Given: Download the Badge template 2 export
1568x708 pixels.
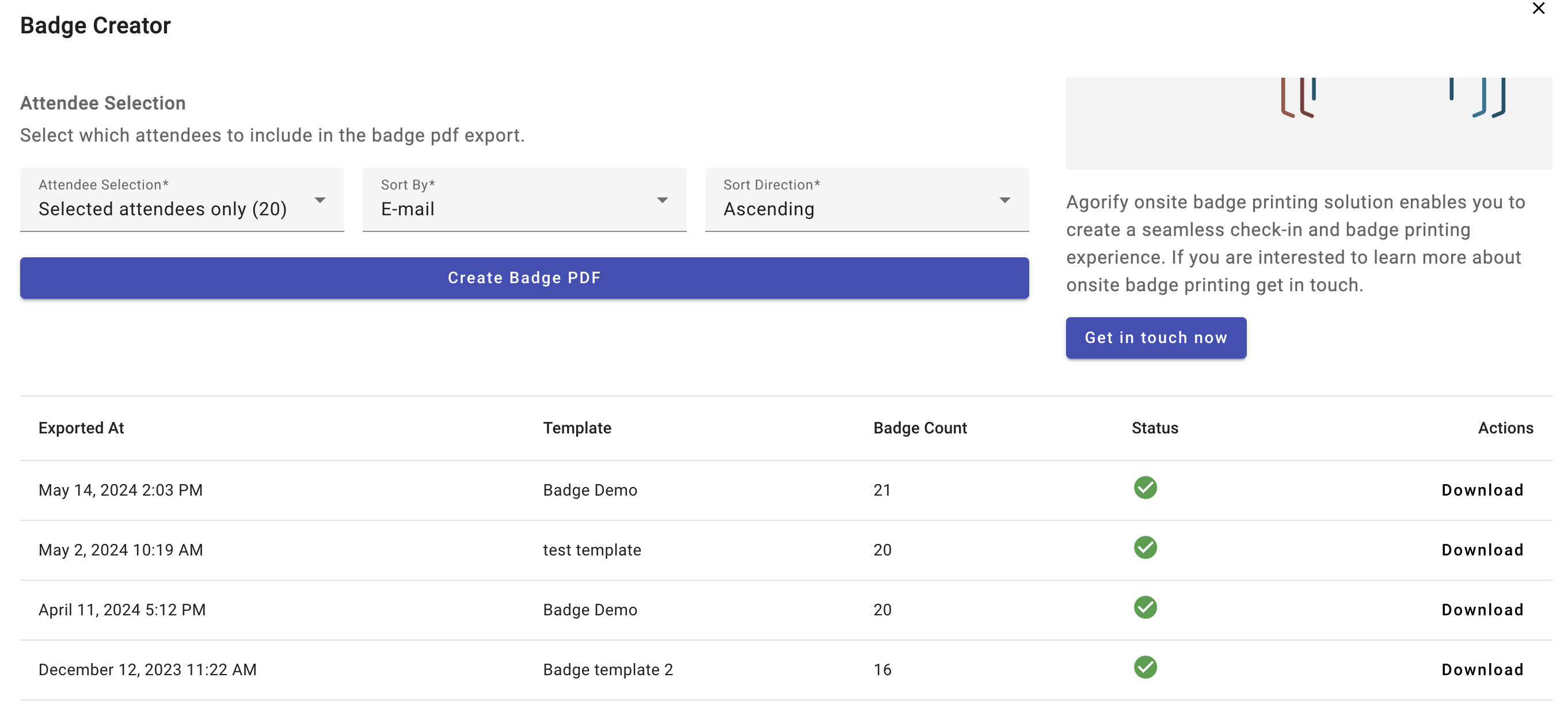Looking at the screenshot, I should (1482, 669).
